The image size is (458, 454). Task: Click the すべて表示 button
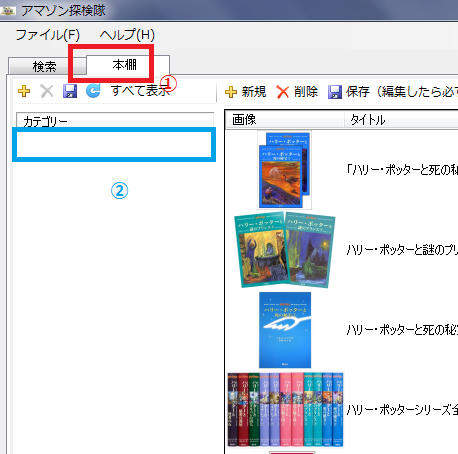pyautogui.click(x=140, y=91)
